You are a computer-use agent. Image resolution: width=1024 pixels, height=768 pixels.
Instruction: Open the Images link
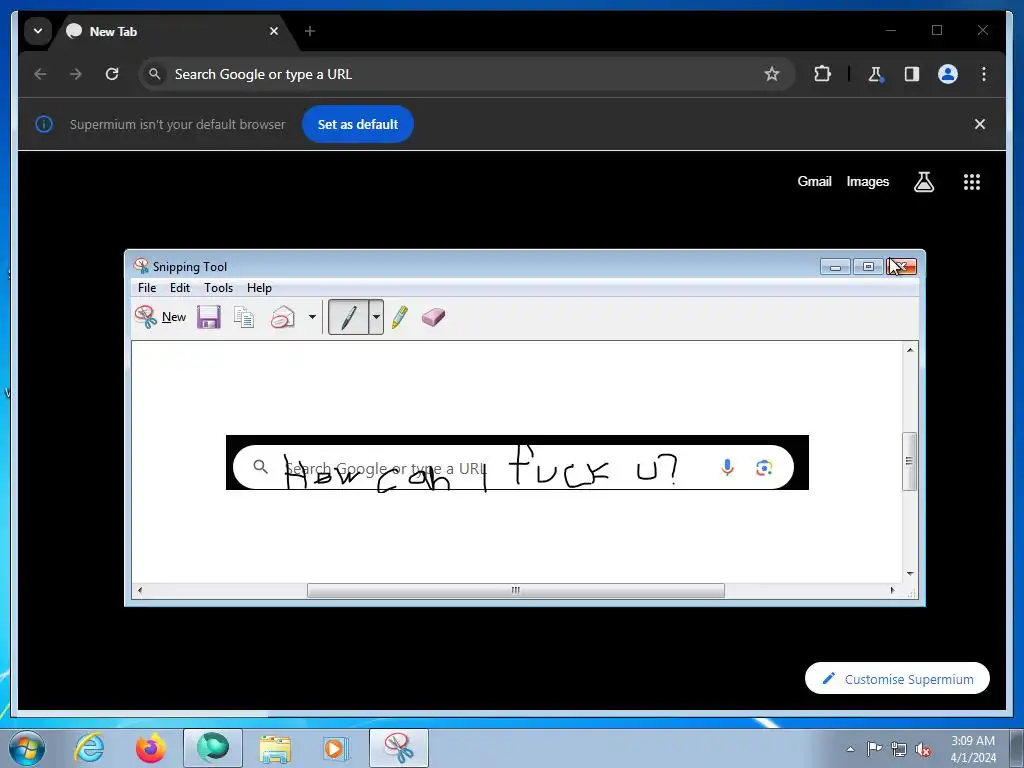click(x=867, y=182)
